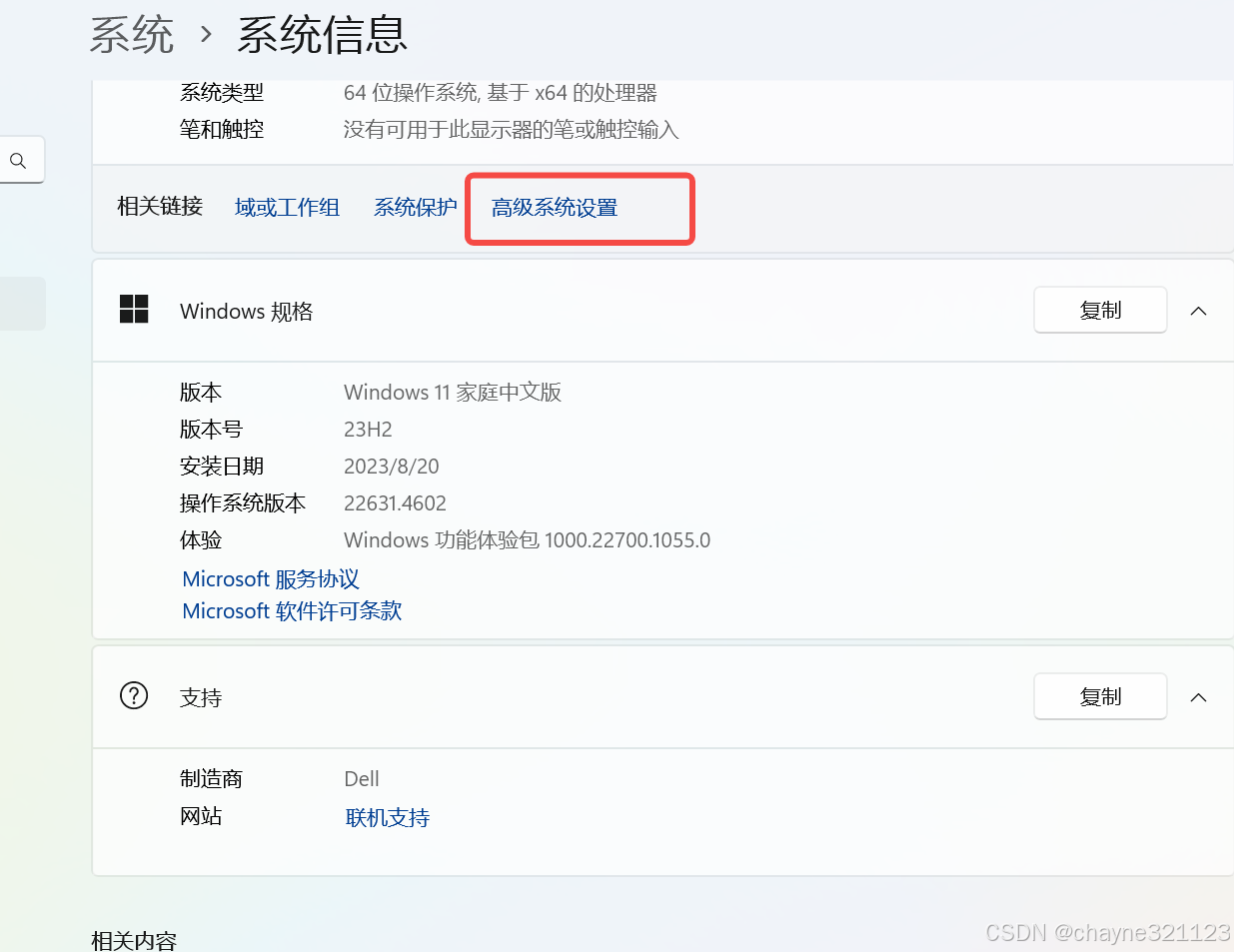Open 高级系统设置 link

click(x=555, y=208)
